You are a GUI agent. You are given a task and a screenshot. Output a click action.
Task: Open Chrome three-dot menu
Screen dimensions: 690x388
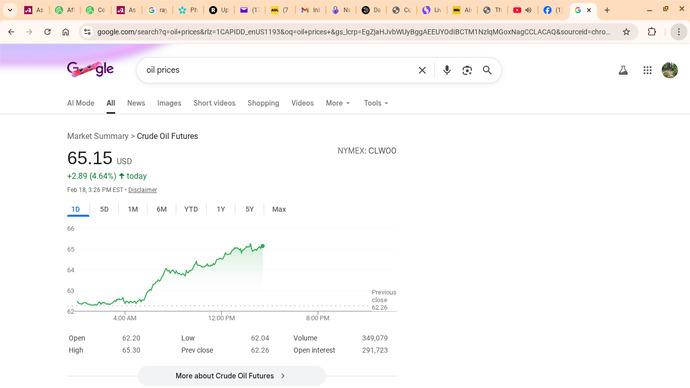pyautogui.click(x=679, y=32)
